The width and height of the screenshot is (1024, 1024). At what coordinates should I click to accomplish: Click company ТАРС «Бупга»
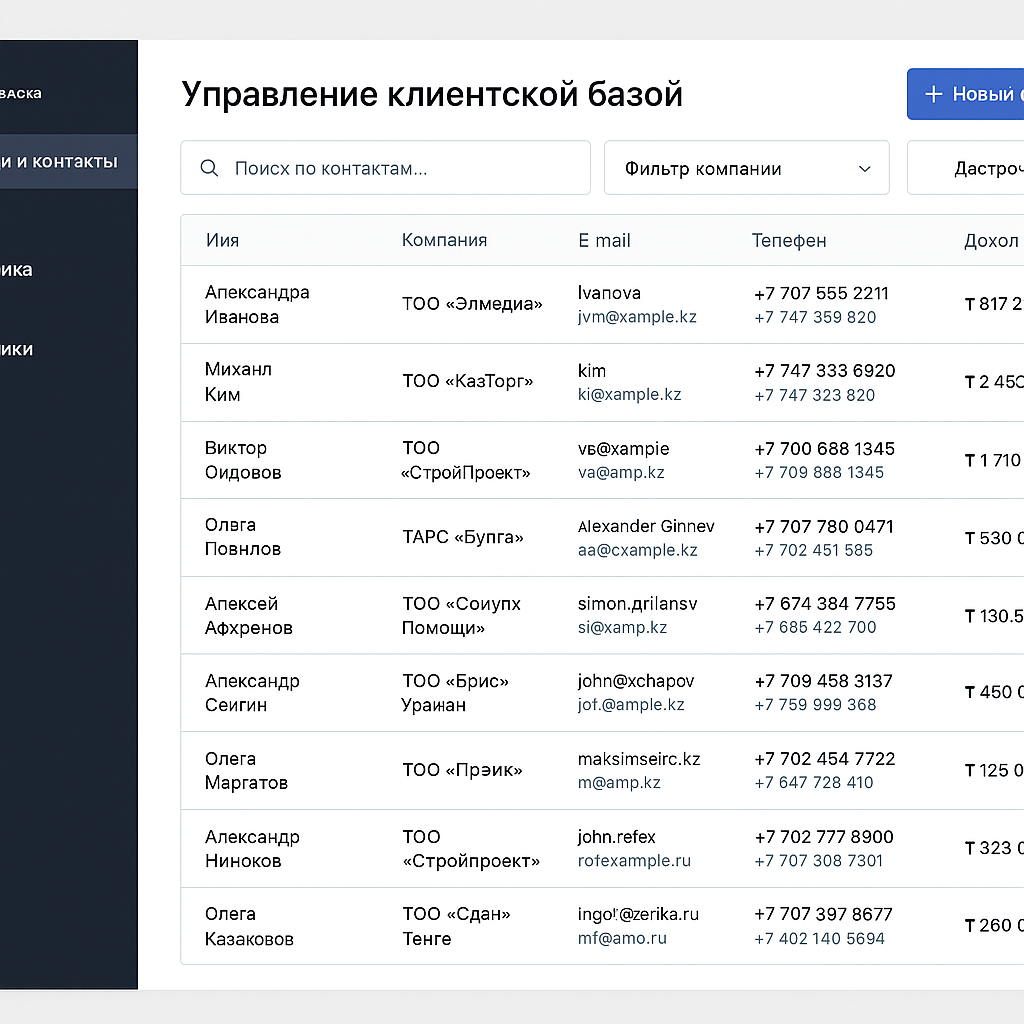tap(463, 537)
